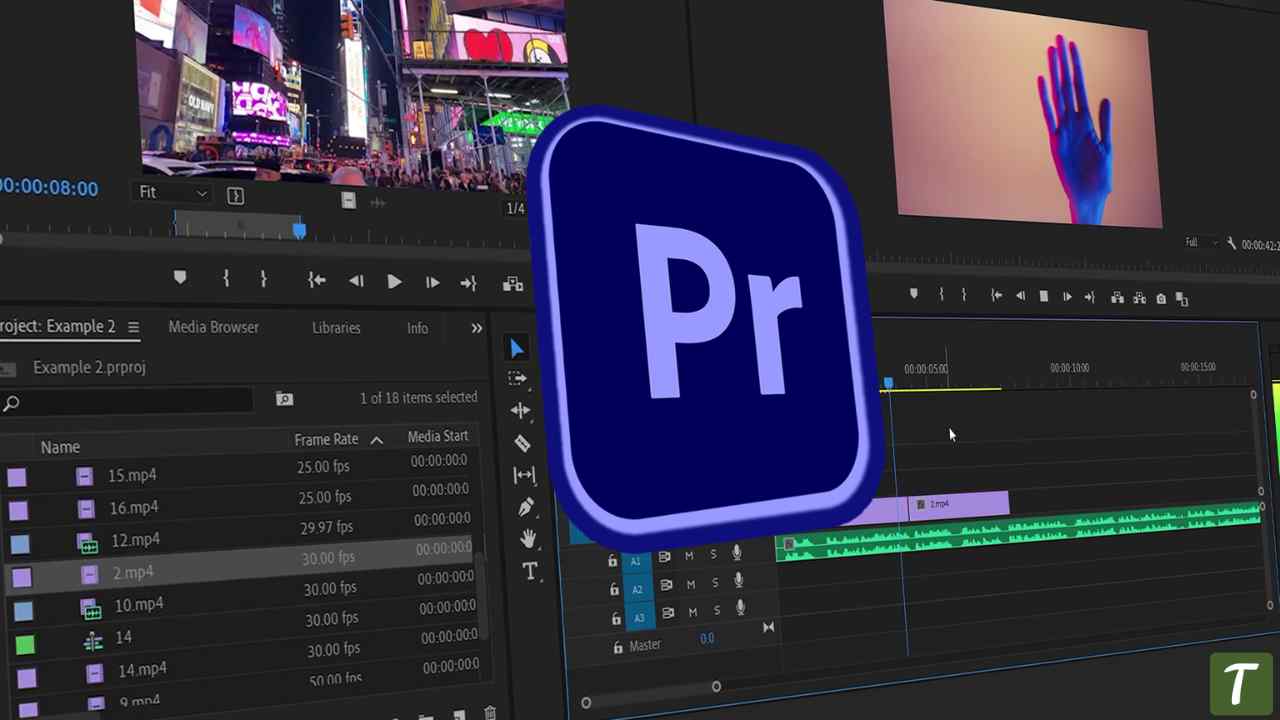Go to In point in Program monitor

tap(996, 296)
